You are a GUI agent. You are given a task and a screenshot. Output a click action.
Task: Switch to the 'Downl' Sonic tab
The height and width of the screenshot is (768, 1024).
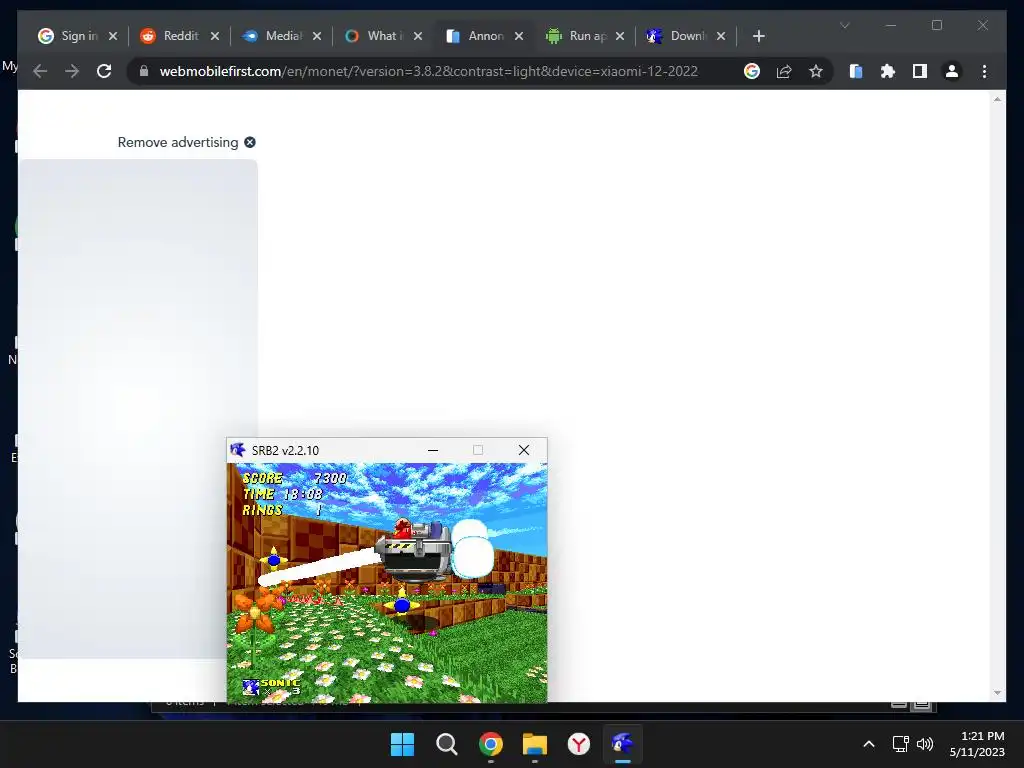point(678,36)
